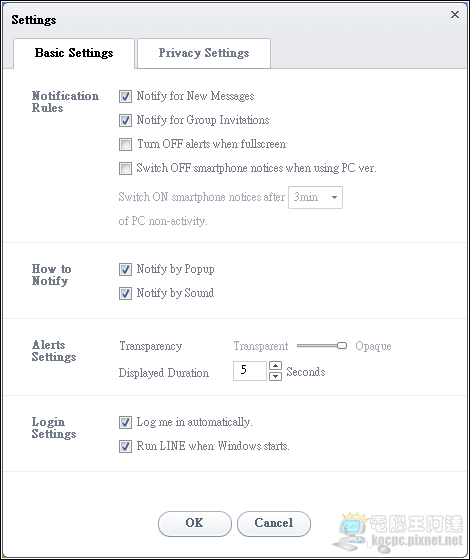Toggle Notify by Sound checkbox
The image size is (470, 560).
pyautogui.click(x=125, y=293)
